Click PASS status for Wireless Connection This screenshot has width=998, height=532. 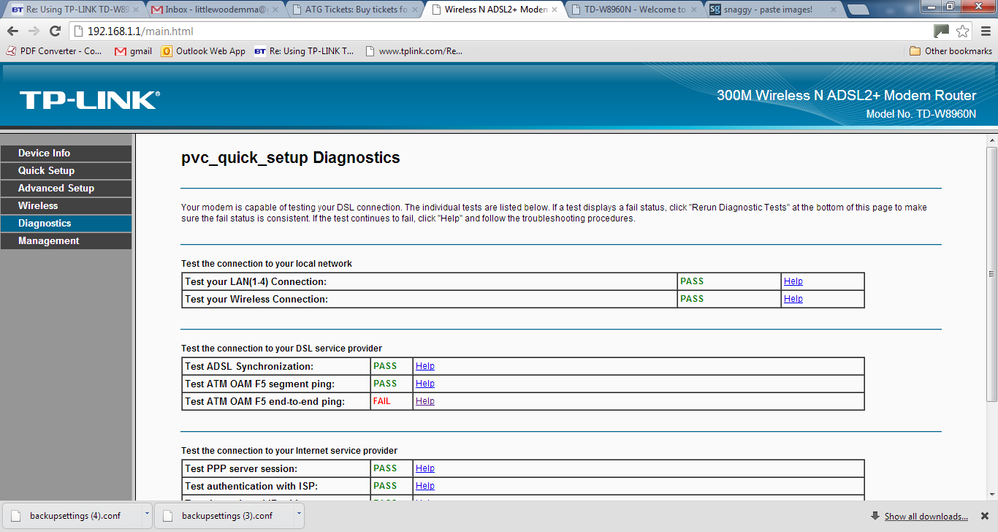(692, 298)
